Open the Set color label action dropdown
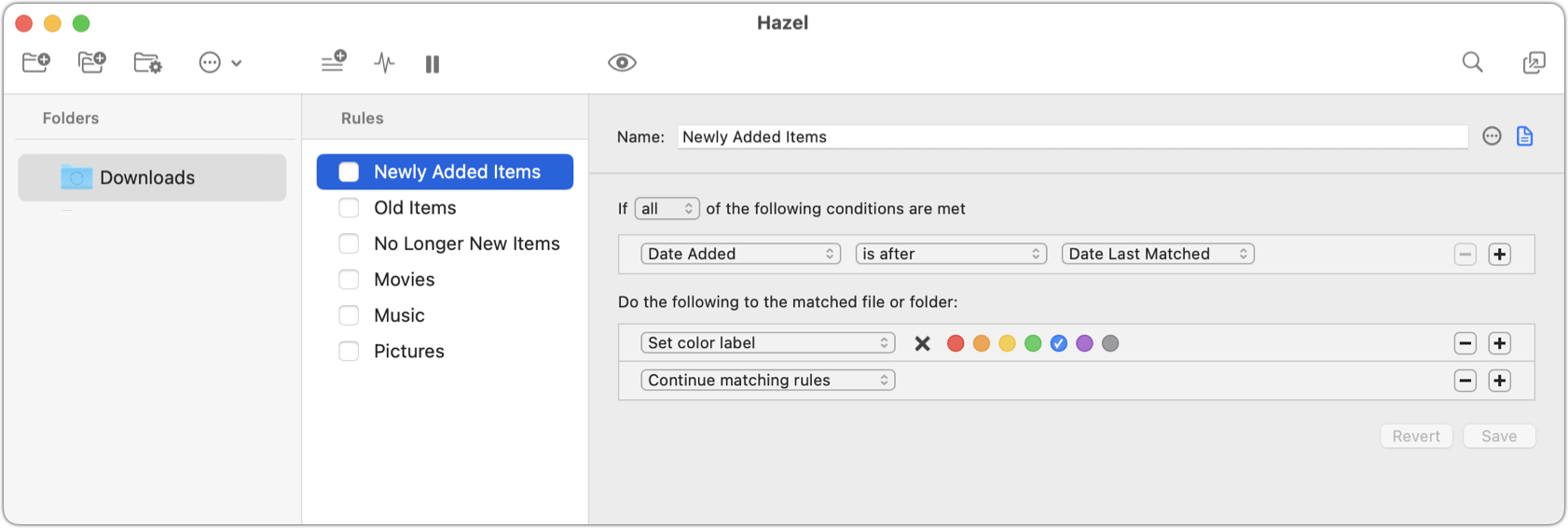This screenshot has height=528, width=1568. coord(767,342)
